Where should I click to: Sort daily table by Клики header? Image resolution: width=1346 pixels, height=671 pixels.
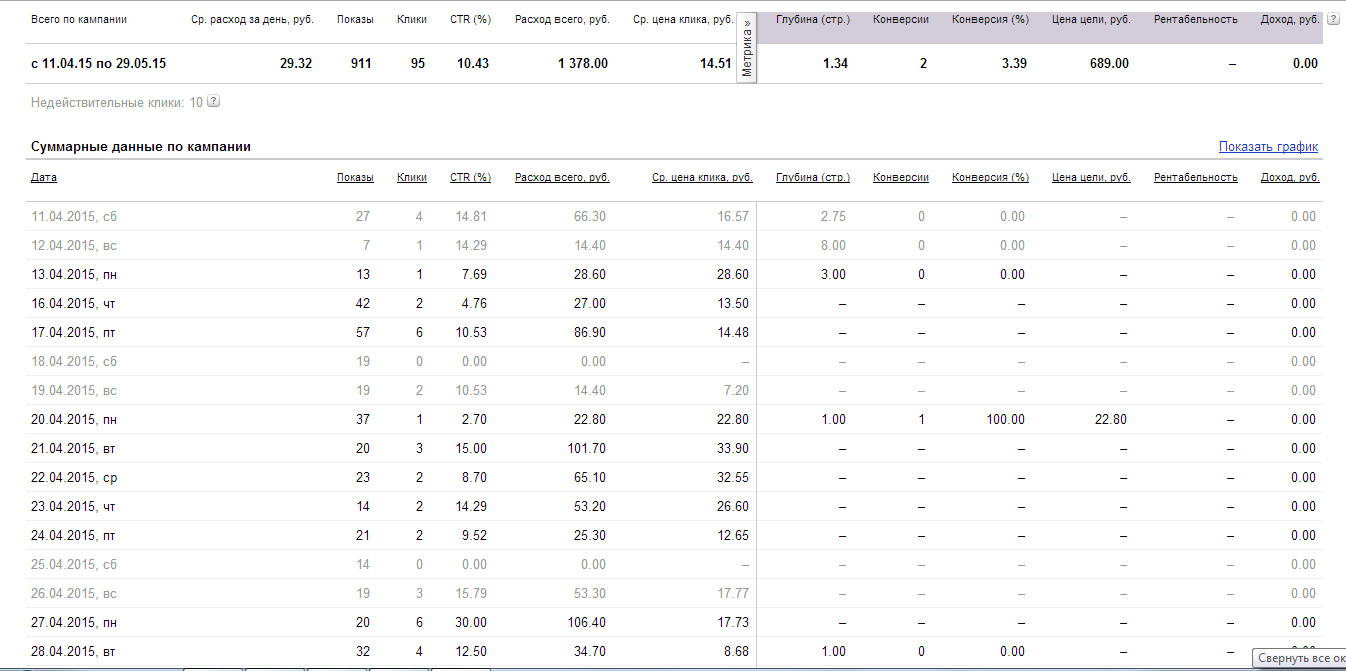tap(412, 178)
